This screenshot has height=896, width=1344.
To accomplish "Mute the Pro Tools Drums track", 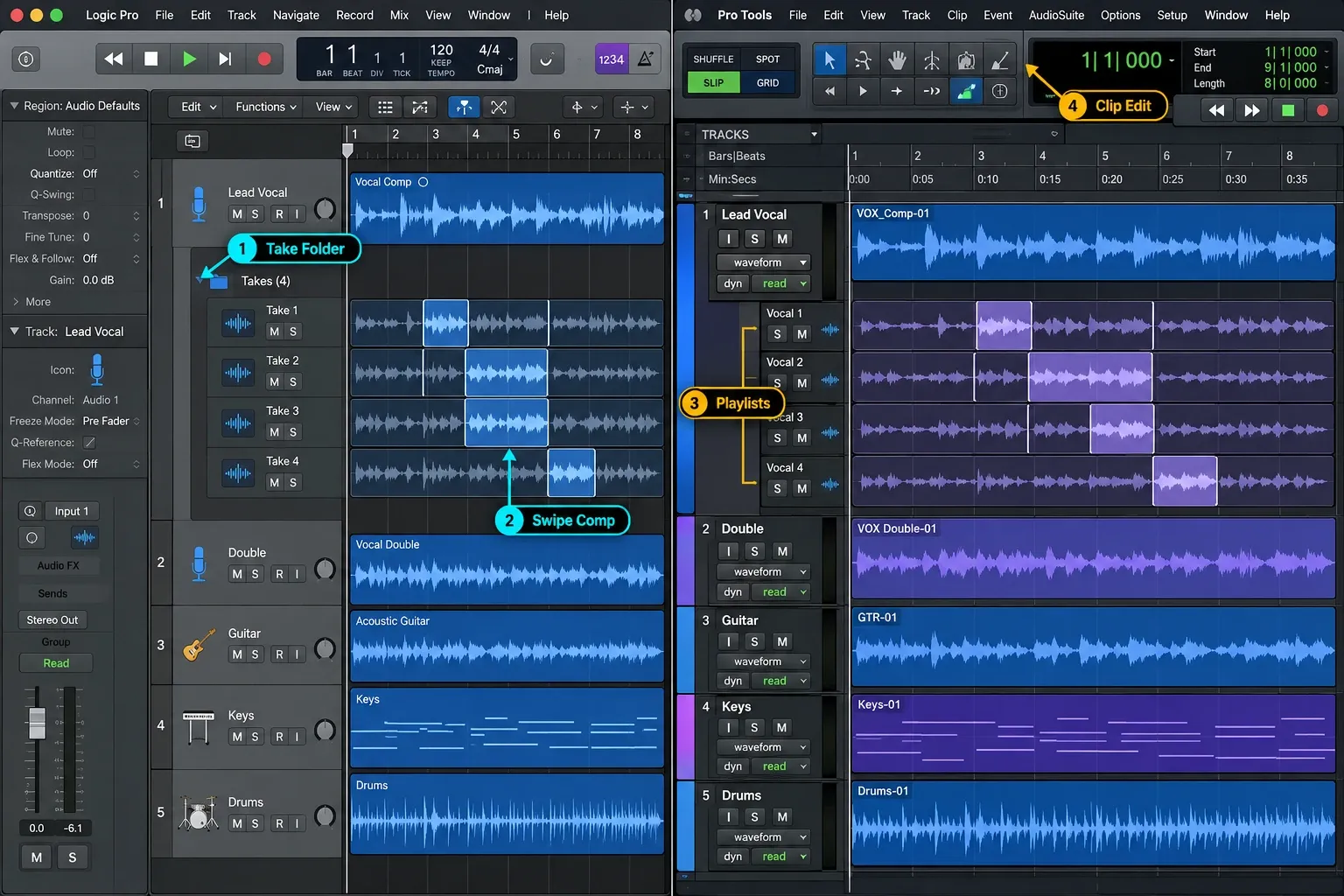I will pyautogui.click(x=782, y=816).
